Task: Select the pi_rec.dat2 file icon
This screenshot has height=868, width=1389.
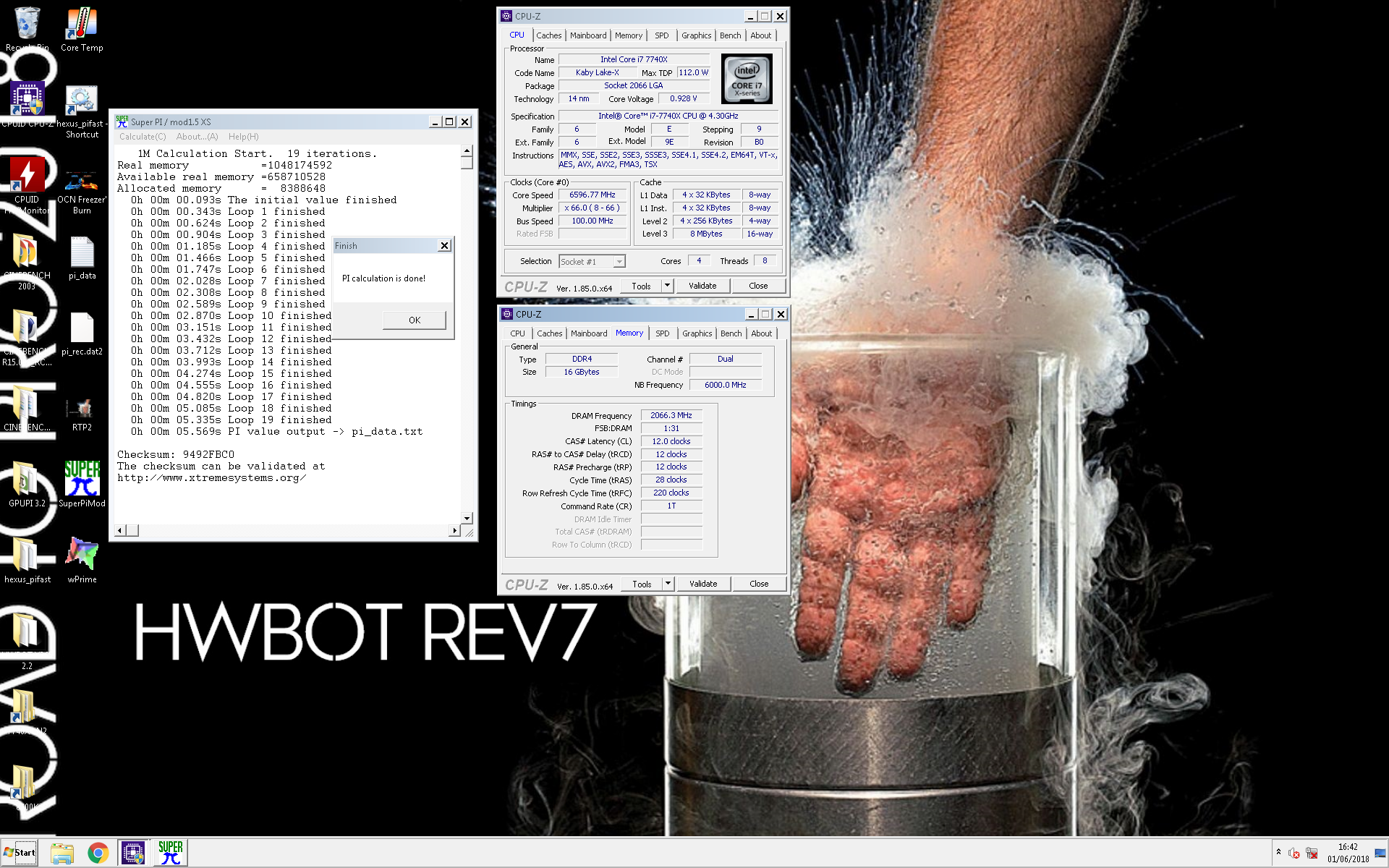Action: (82, 333)
